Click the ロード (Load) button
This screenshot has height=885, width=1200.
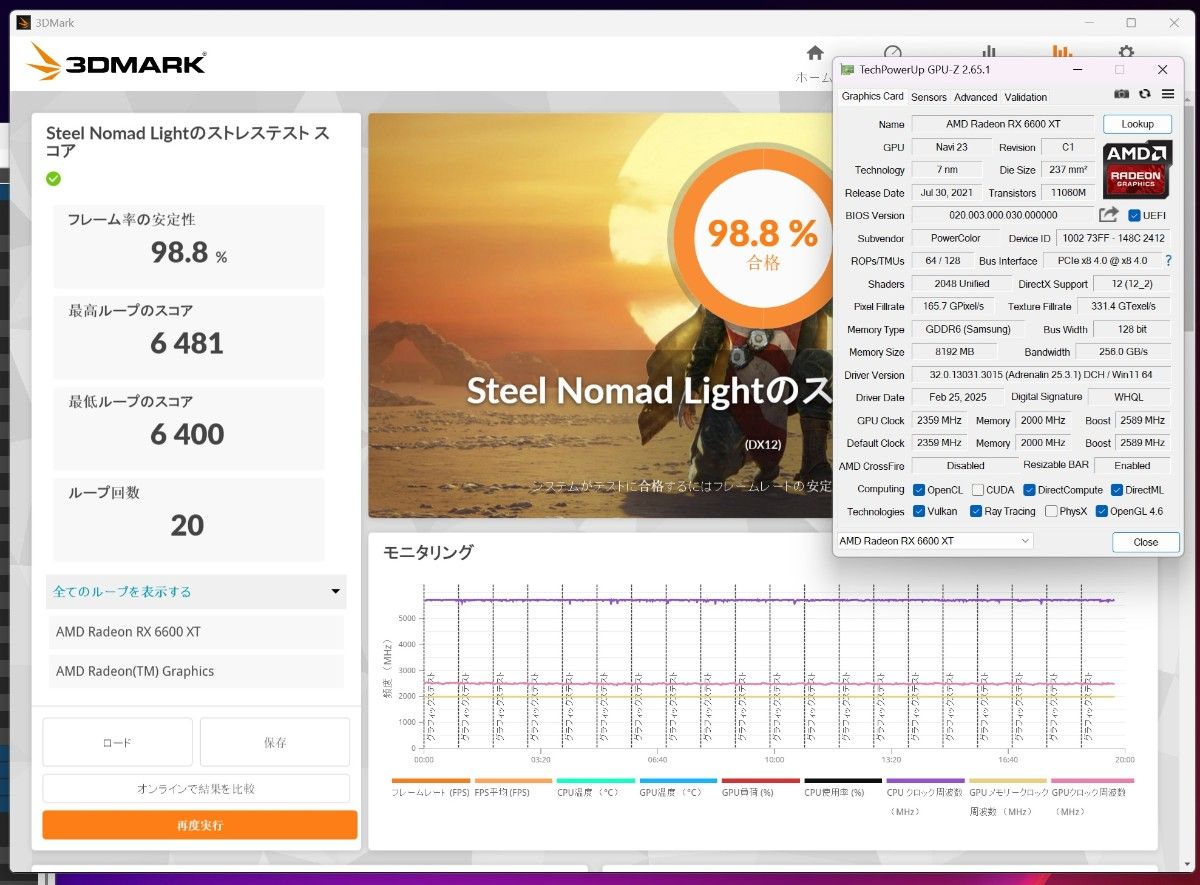117,742
